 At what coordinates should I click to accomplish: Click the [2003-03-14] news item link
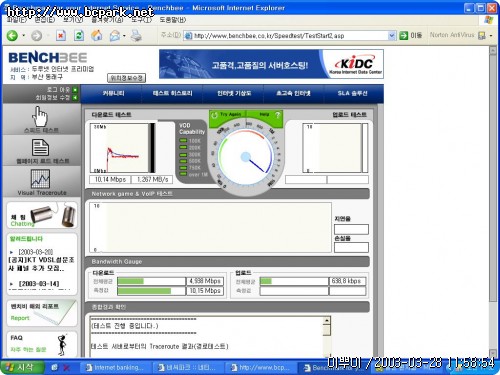39,284
